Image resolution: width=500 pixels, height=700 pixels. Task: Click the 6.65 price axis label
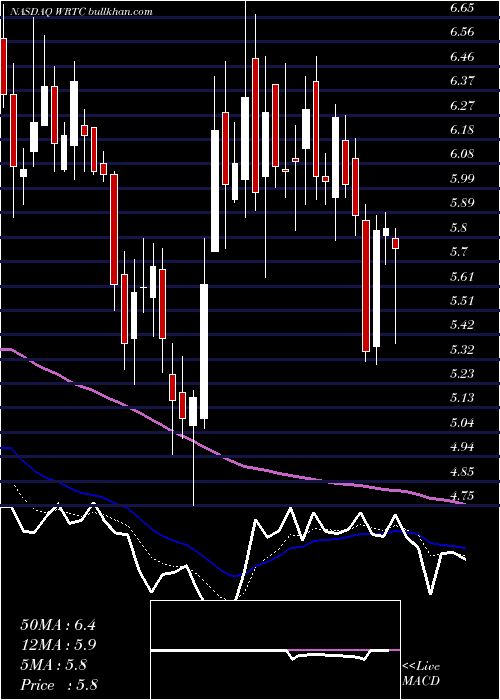click(462, 8)
